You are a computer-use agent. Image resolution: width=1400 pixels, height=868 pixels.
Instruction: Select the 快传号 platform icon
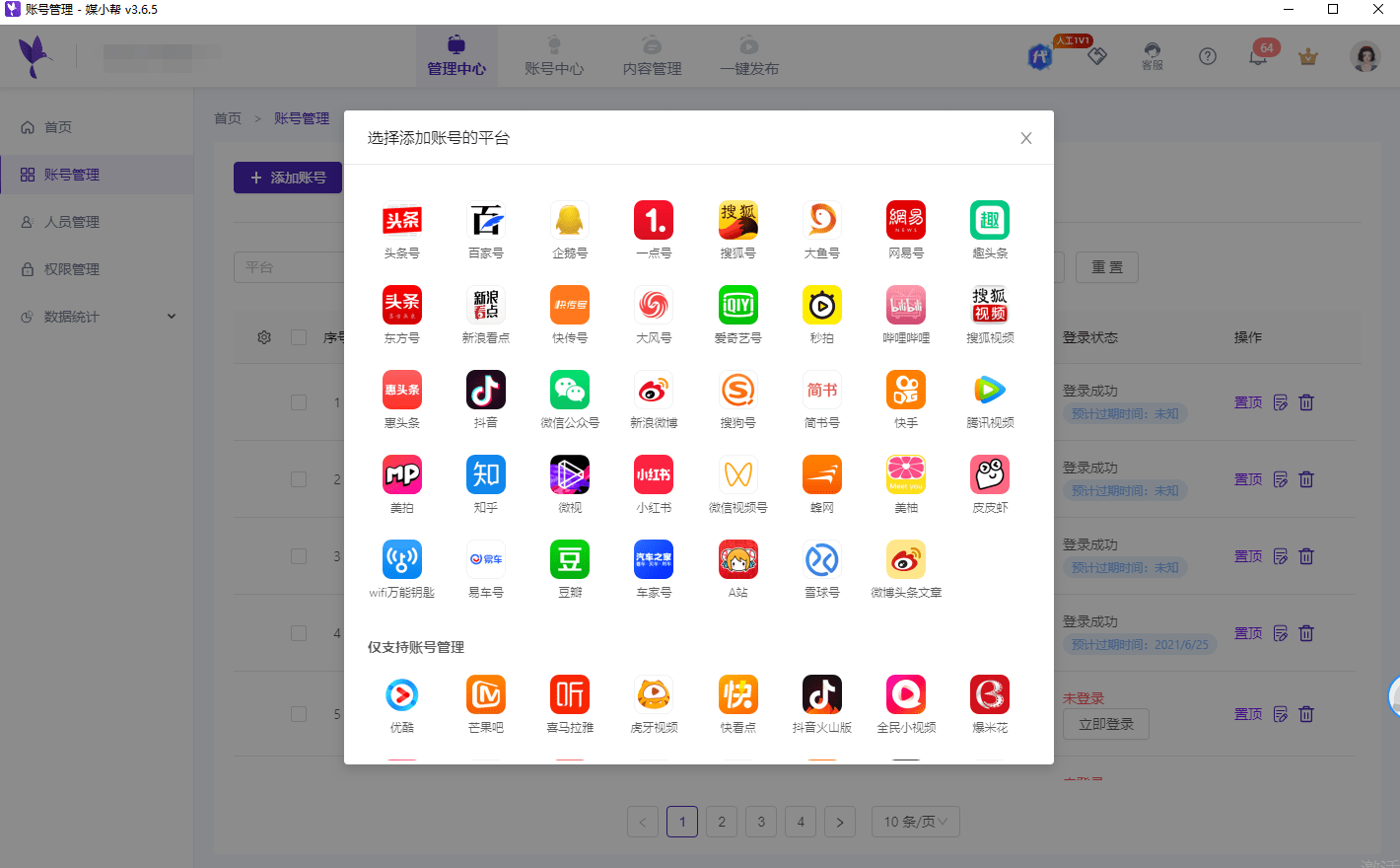click(x=570, y=305)
